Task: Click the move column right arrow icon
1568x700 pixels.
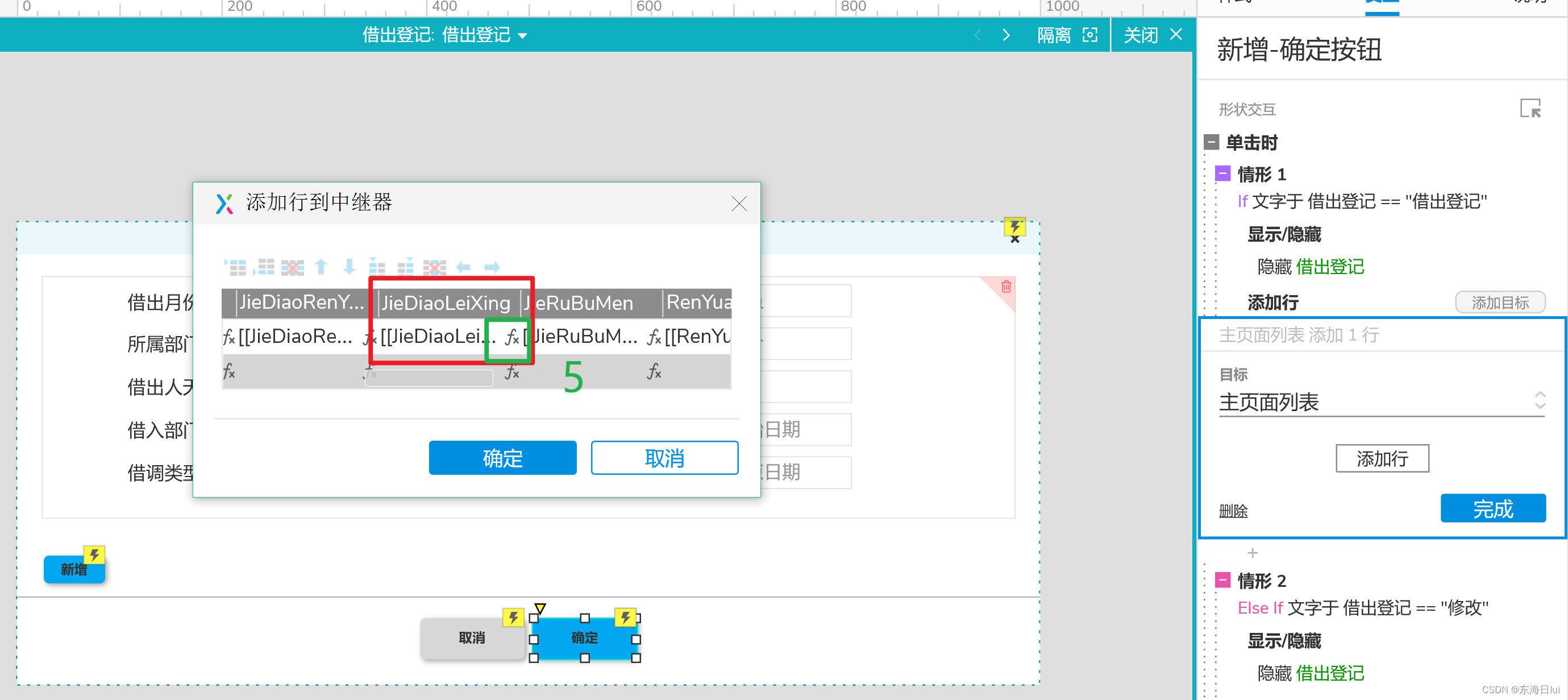Action: 492,267
